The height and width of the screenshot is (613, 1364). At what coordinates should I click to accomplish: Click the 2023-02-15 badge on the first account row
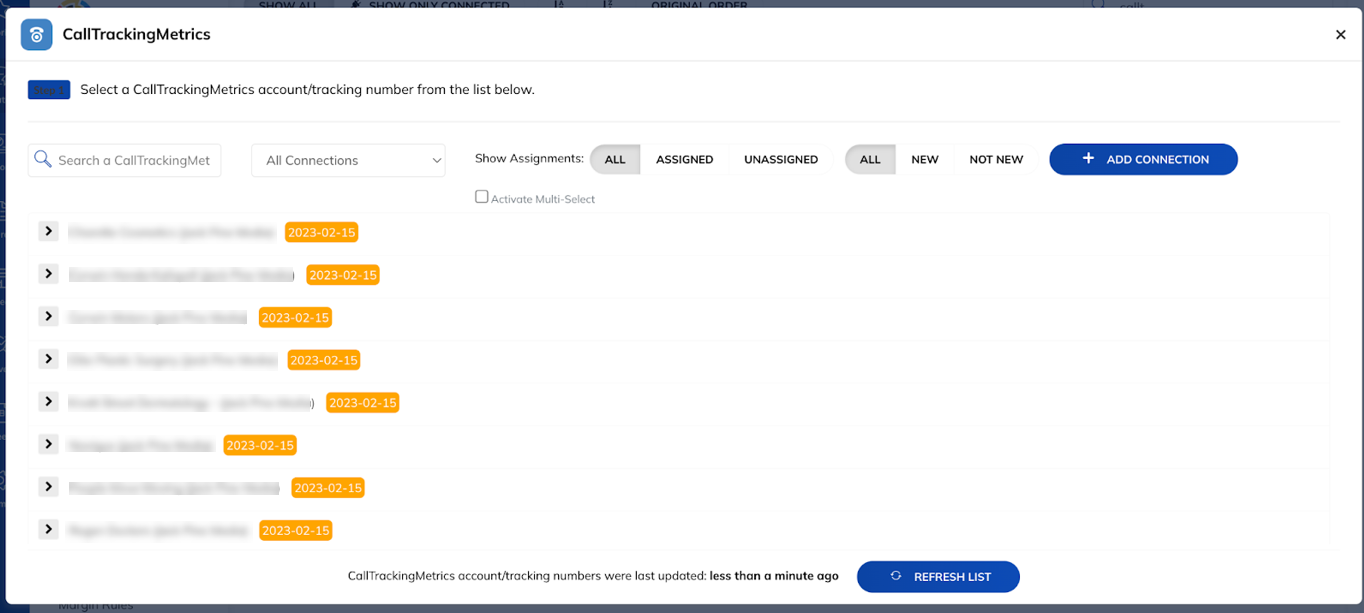point(321,232)
